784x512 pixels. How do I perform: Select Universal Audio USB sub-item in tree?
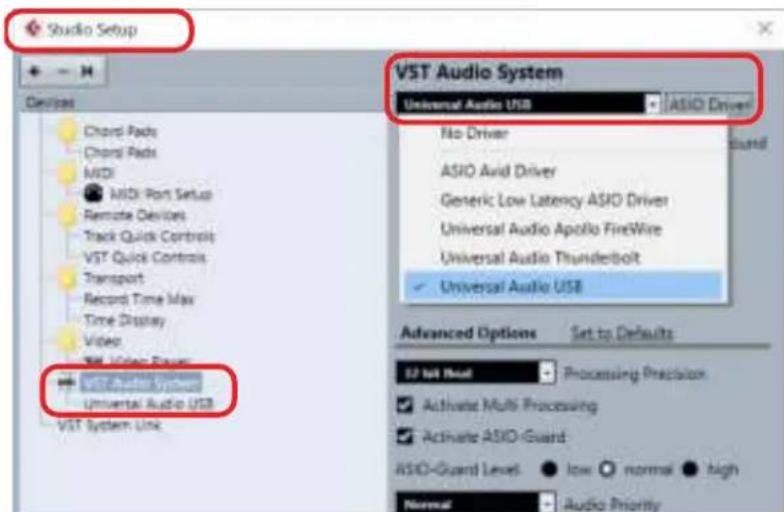tap(148, 404)
